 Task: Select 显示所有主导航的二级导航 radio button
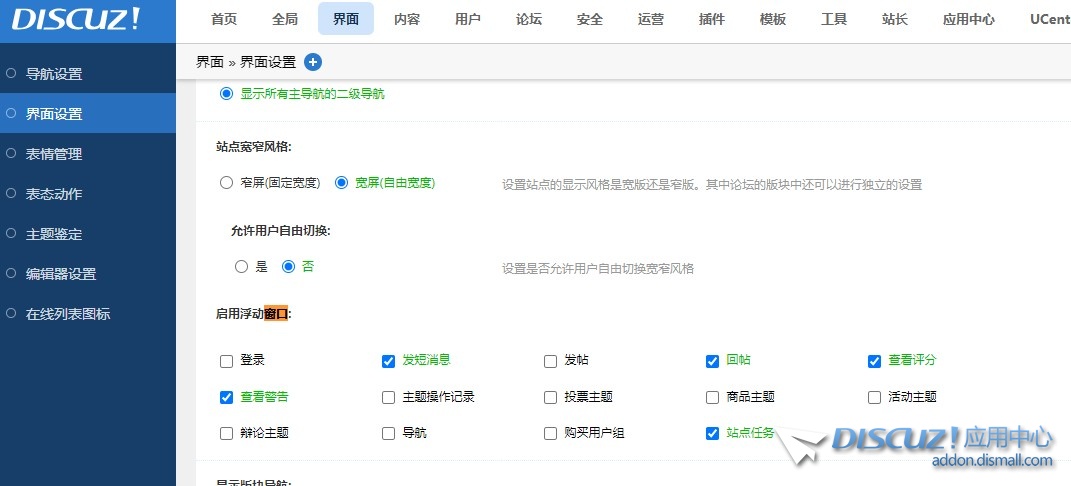(226, 94)
